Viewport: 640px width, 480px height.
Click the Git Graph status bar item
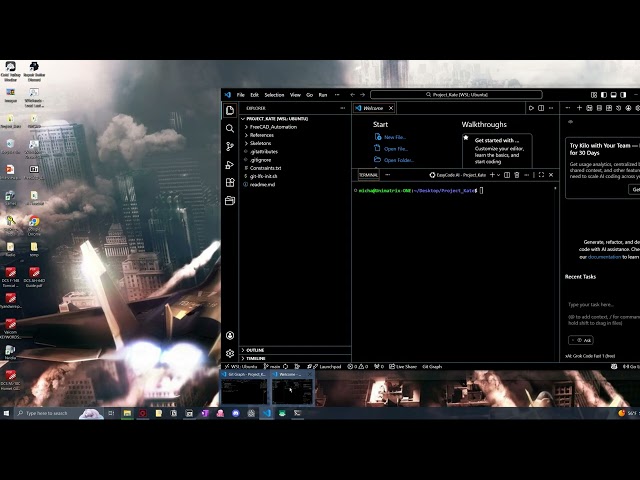tap(432, 367)
